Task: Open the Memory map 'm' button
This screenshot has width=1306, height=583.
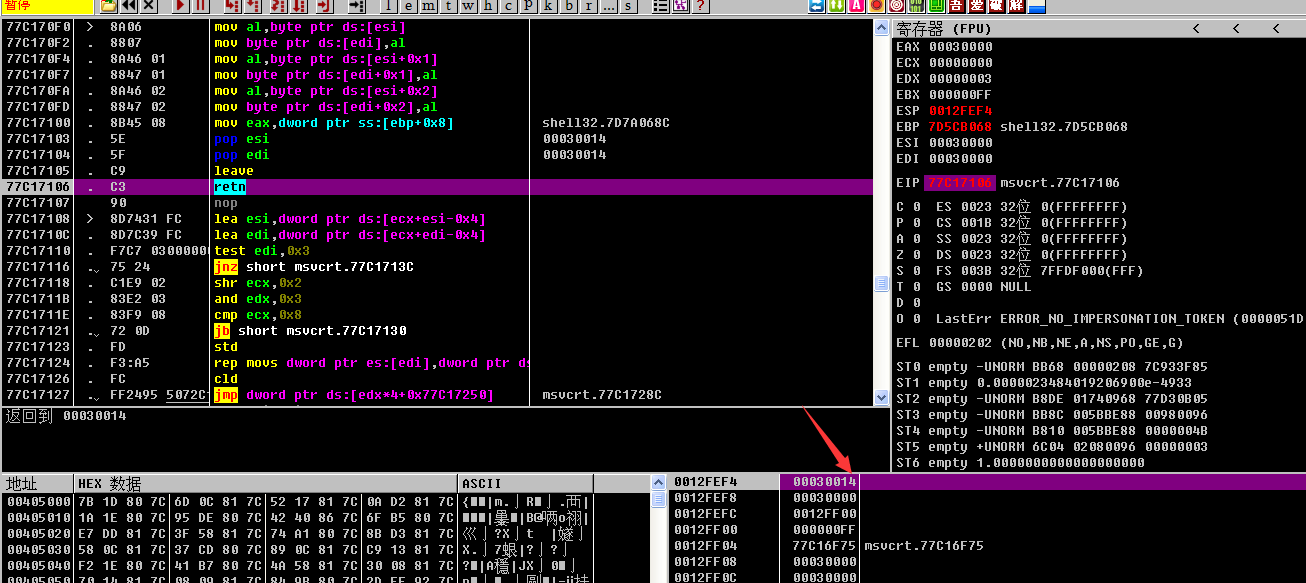Action: point(427,6)
